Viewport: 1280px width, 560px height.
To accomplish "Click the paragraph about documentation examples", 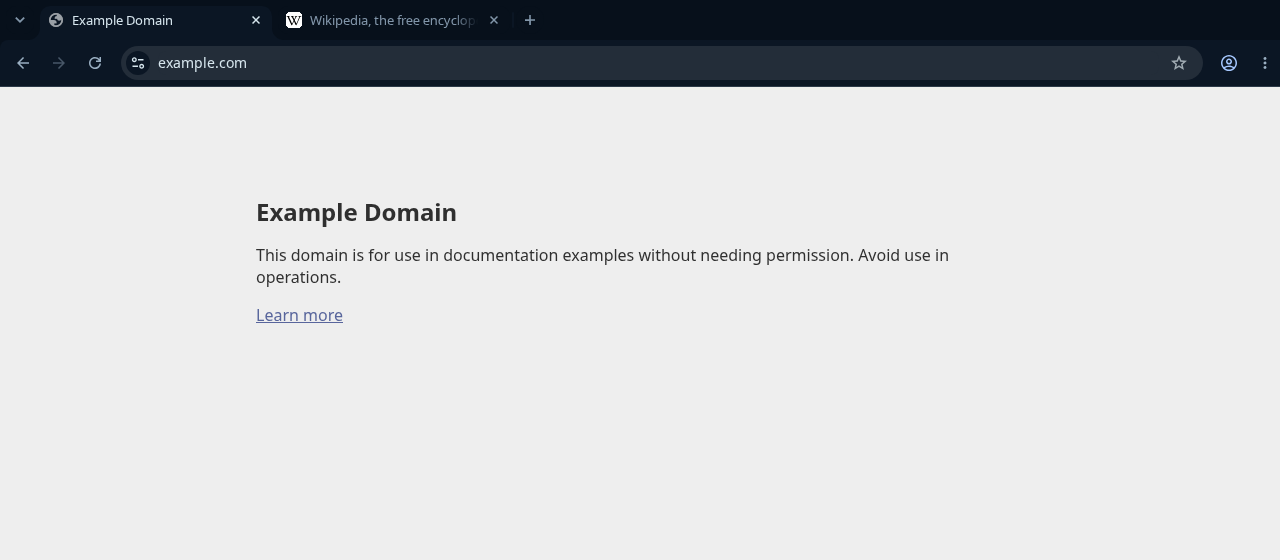I will pos(602,266).
